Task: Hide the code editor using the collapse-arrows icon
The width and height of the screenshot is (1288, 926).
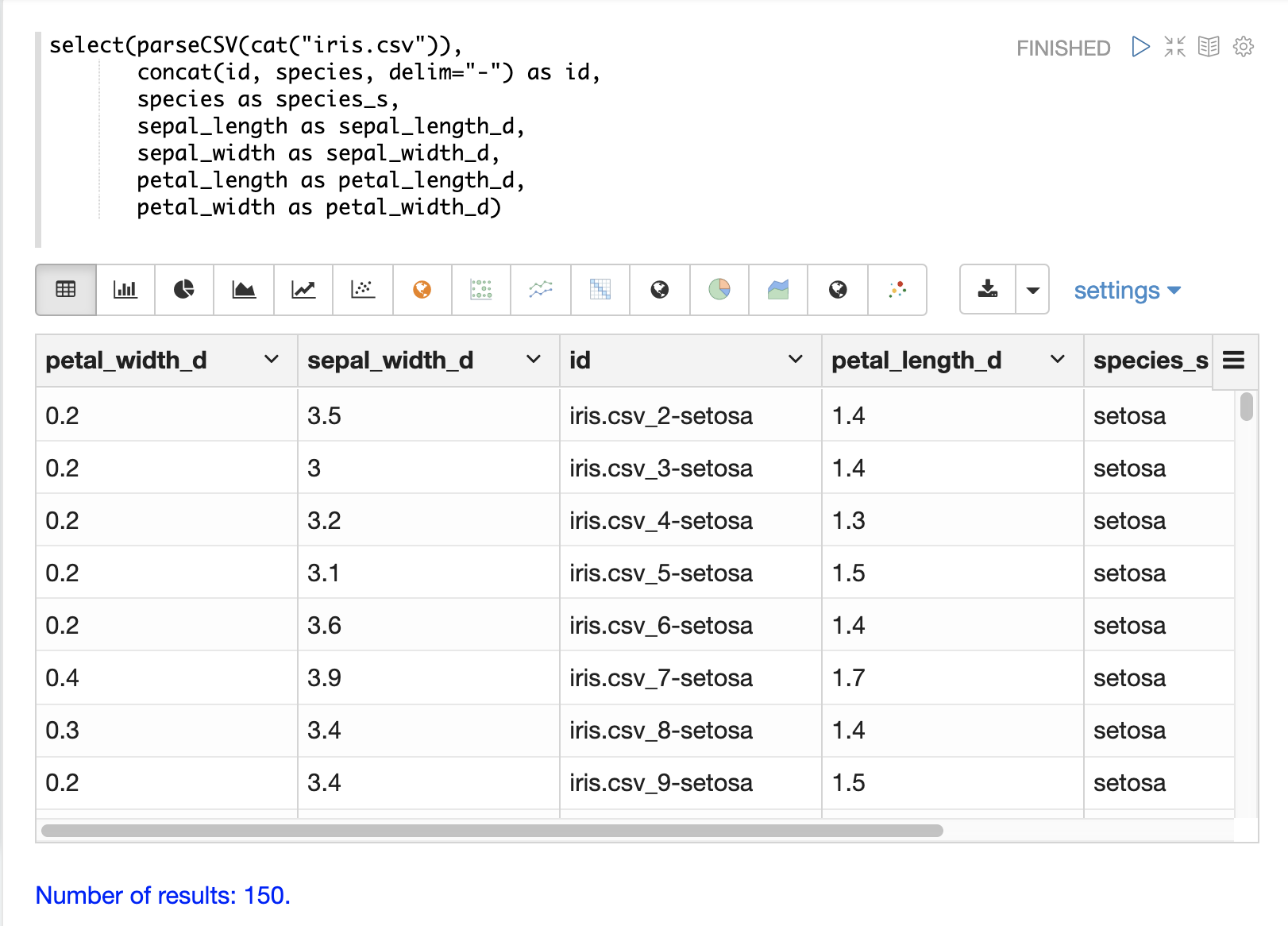Action: pyautogui.click(x=1174, y=48)
